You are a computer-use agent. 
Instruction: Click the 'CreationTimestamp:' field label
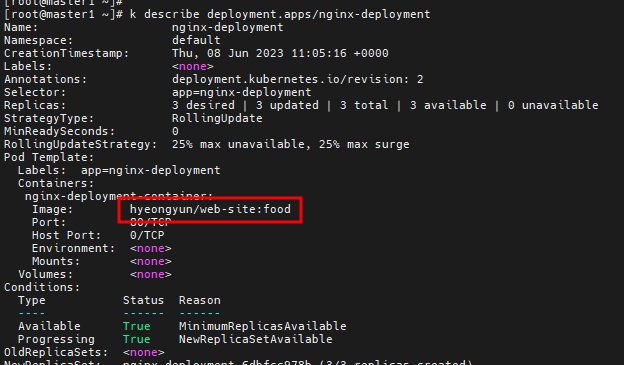coord(66,53)
